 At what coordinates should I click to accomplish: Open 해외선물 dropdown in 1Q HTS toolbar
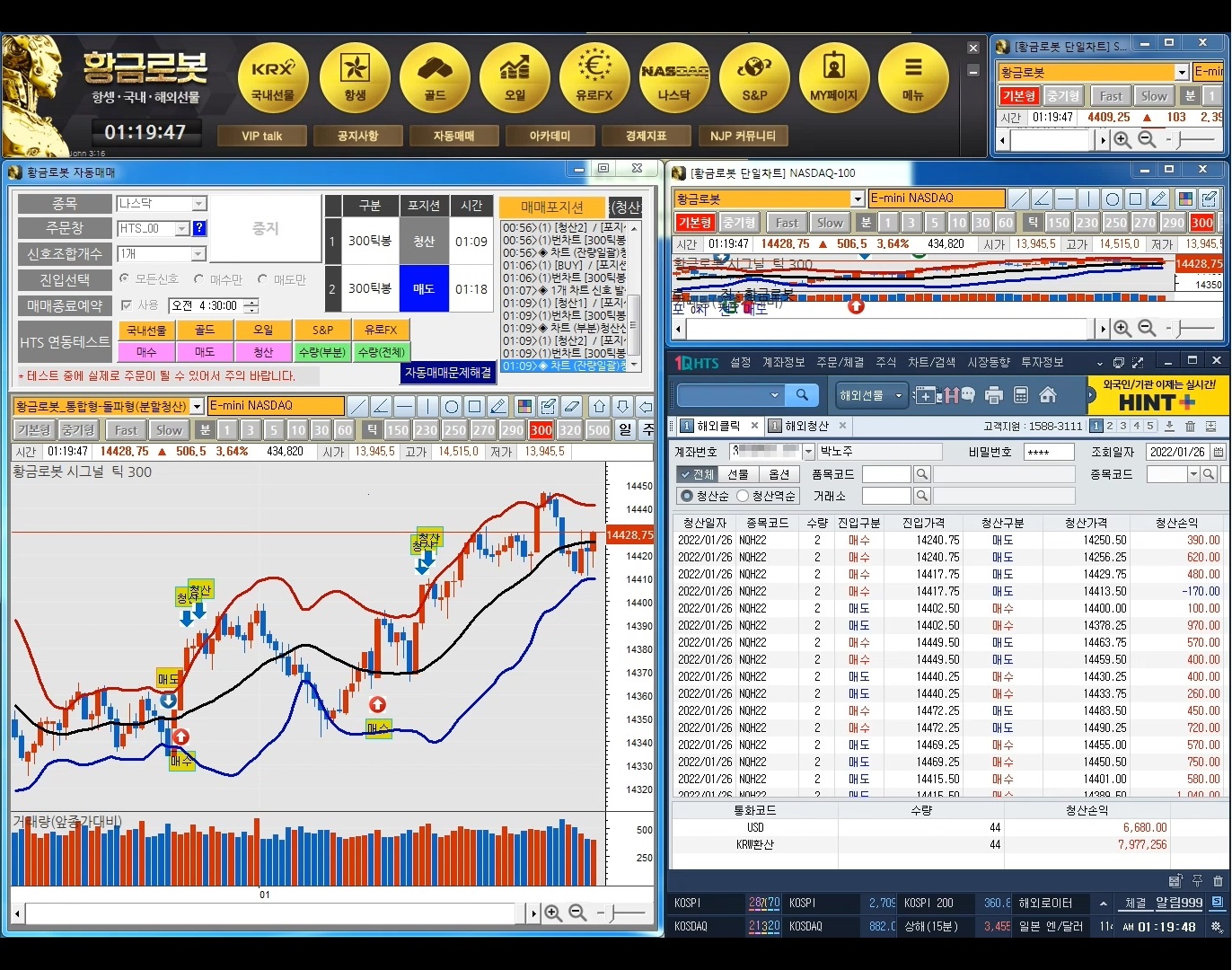point(871,395)
